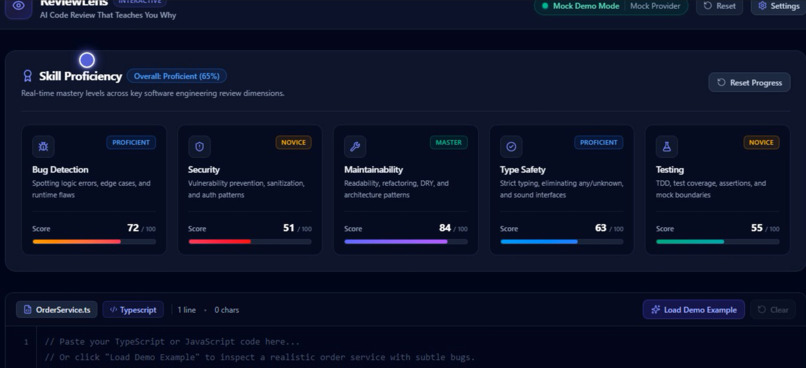Click the Type Safety card title

coord(523,170)
